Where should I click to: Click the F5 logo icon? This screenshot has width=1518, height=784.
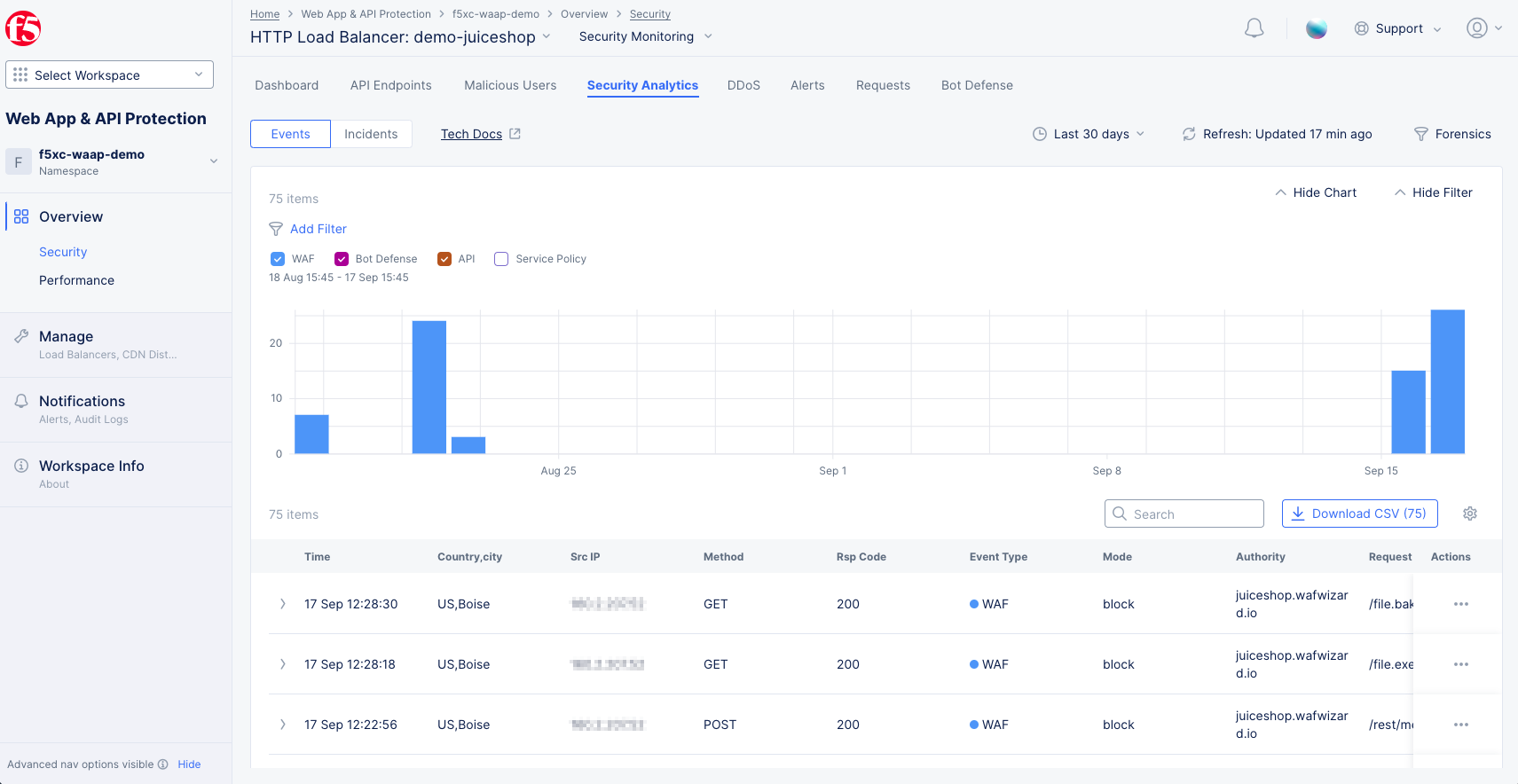(x=23, y=28)
